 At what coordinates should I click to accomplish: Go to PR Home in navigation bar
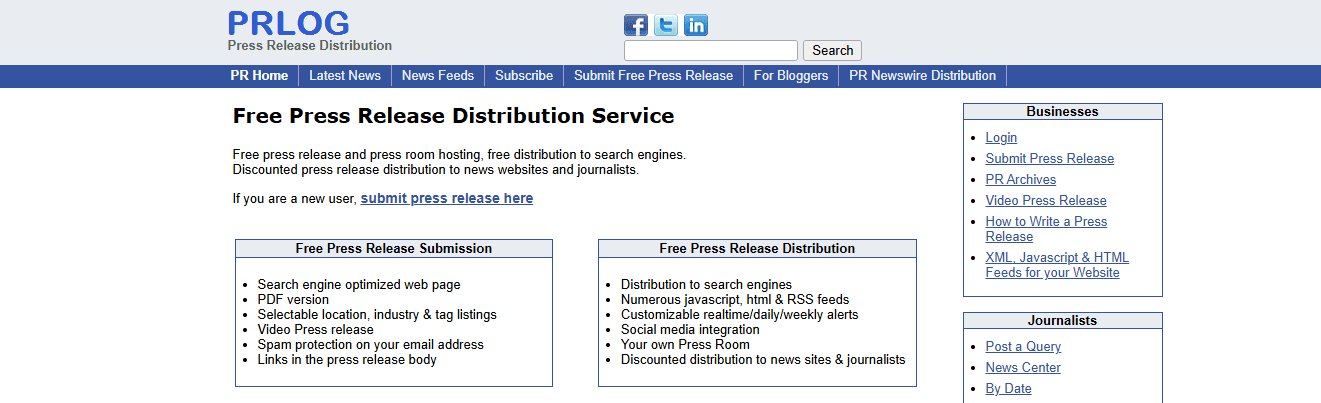click(259, 76)
